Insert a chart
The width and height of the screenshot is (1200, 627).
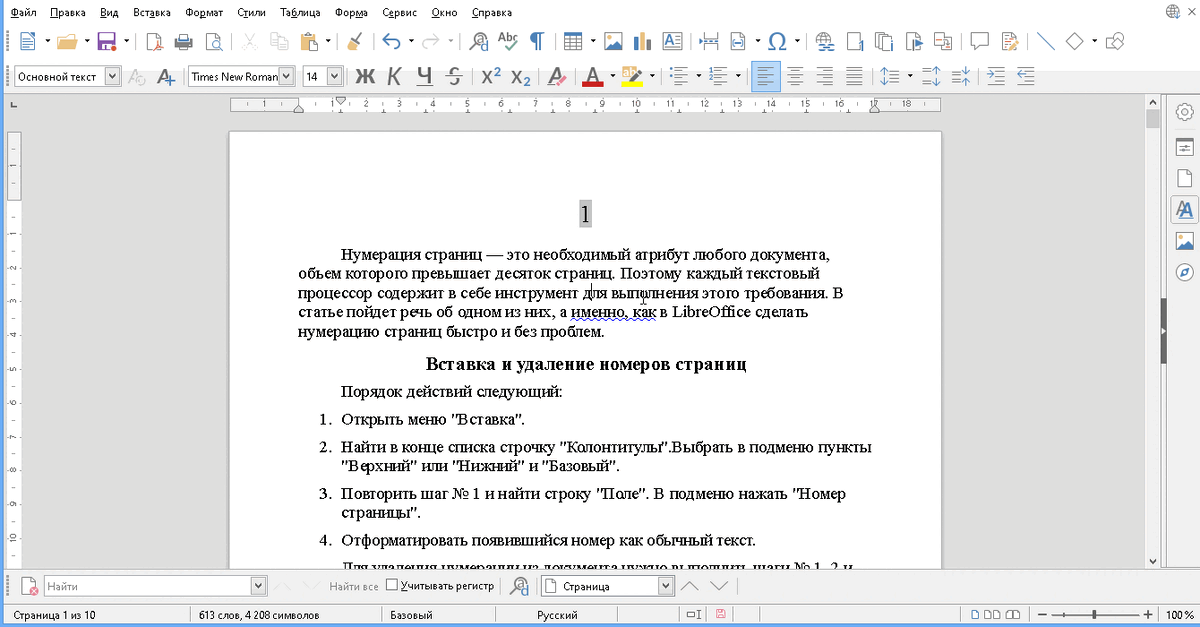(643, 41)
